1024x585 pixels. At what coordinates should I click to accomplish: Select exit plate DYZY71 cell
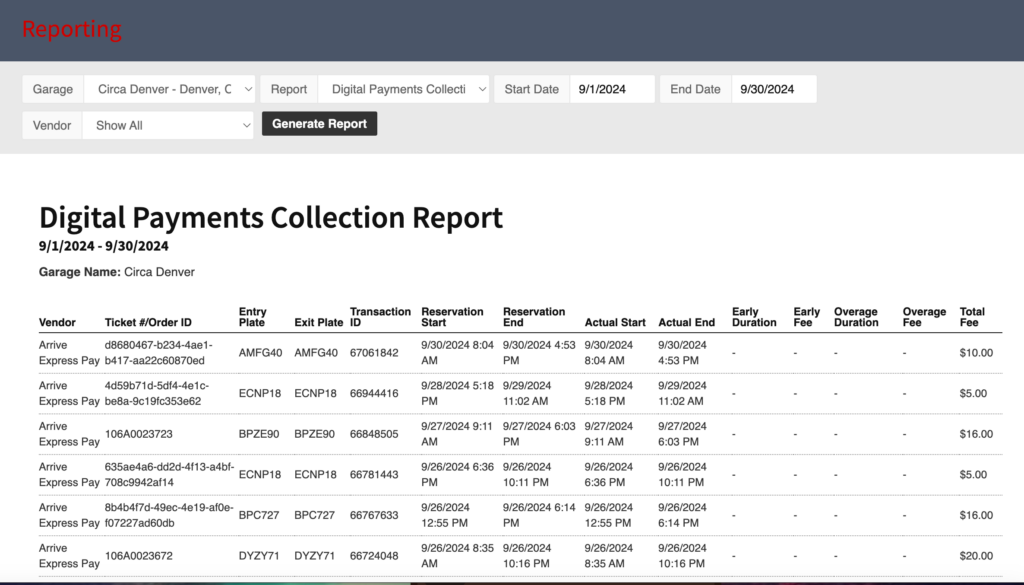[x=317, y=556]
